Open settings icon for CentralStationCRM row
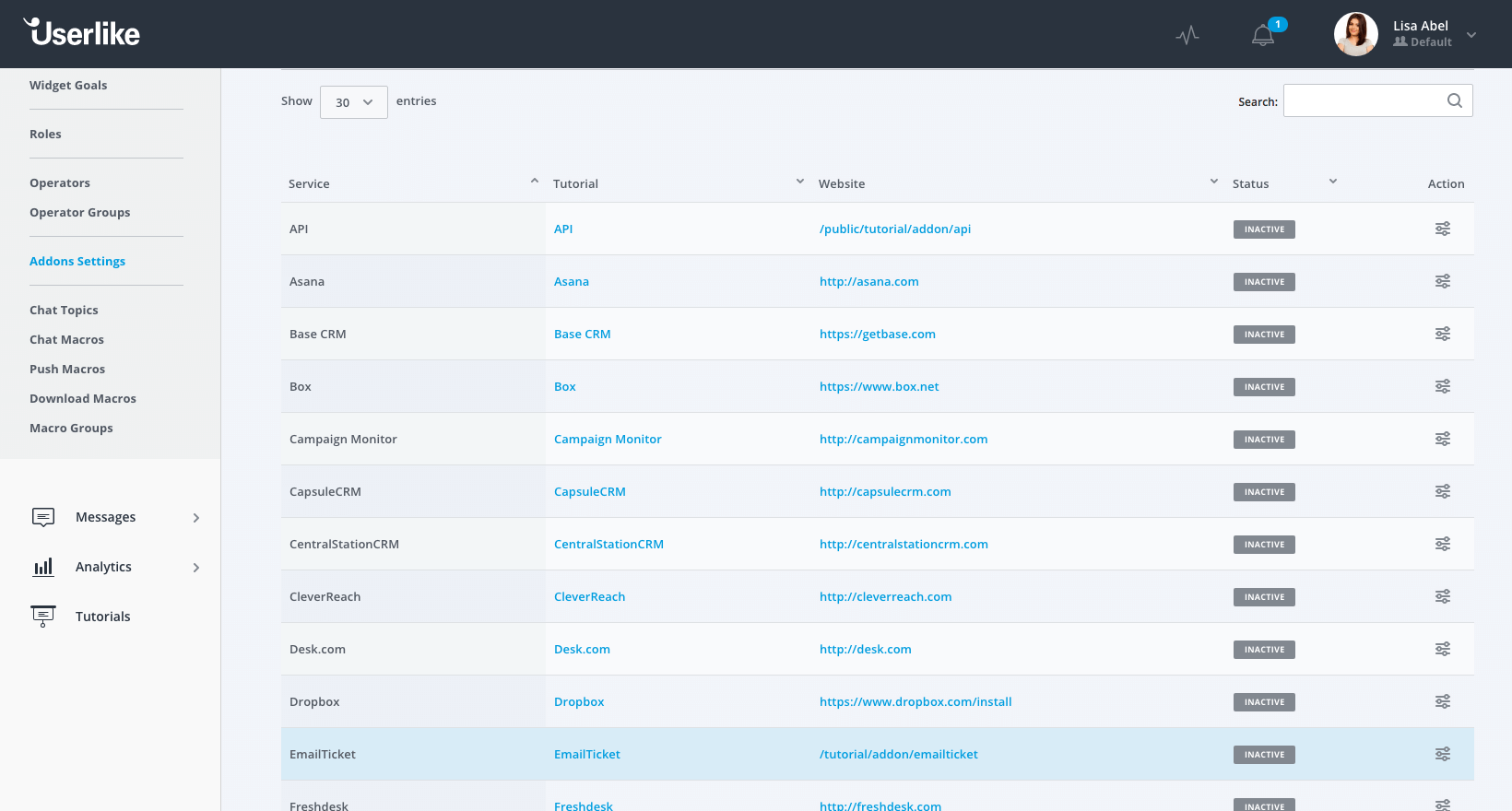Screen dimensions: 1512x811 [x=1443, y=544]
